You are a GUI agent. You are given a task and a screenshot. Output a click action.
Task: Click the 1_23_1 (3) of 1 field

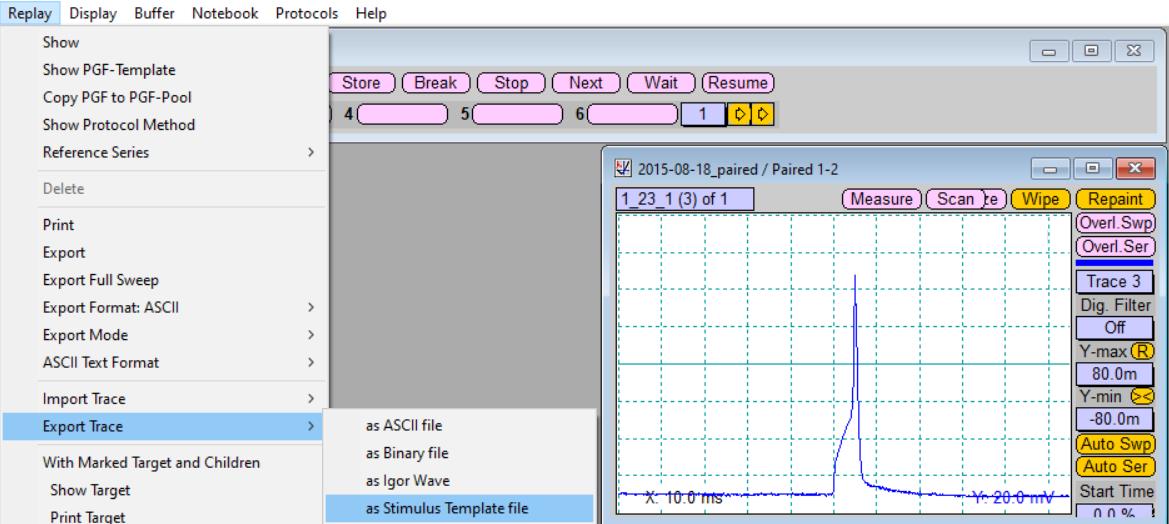click(684, 200)
